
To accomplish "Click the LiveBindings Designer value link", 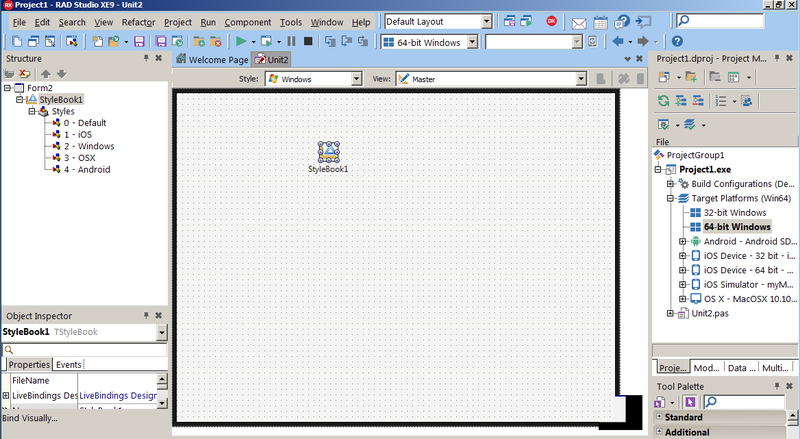I will (x=118, y=396).
